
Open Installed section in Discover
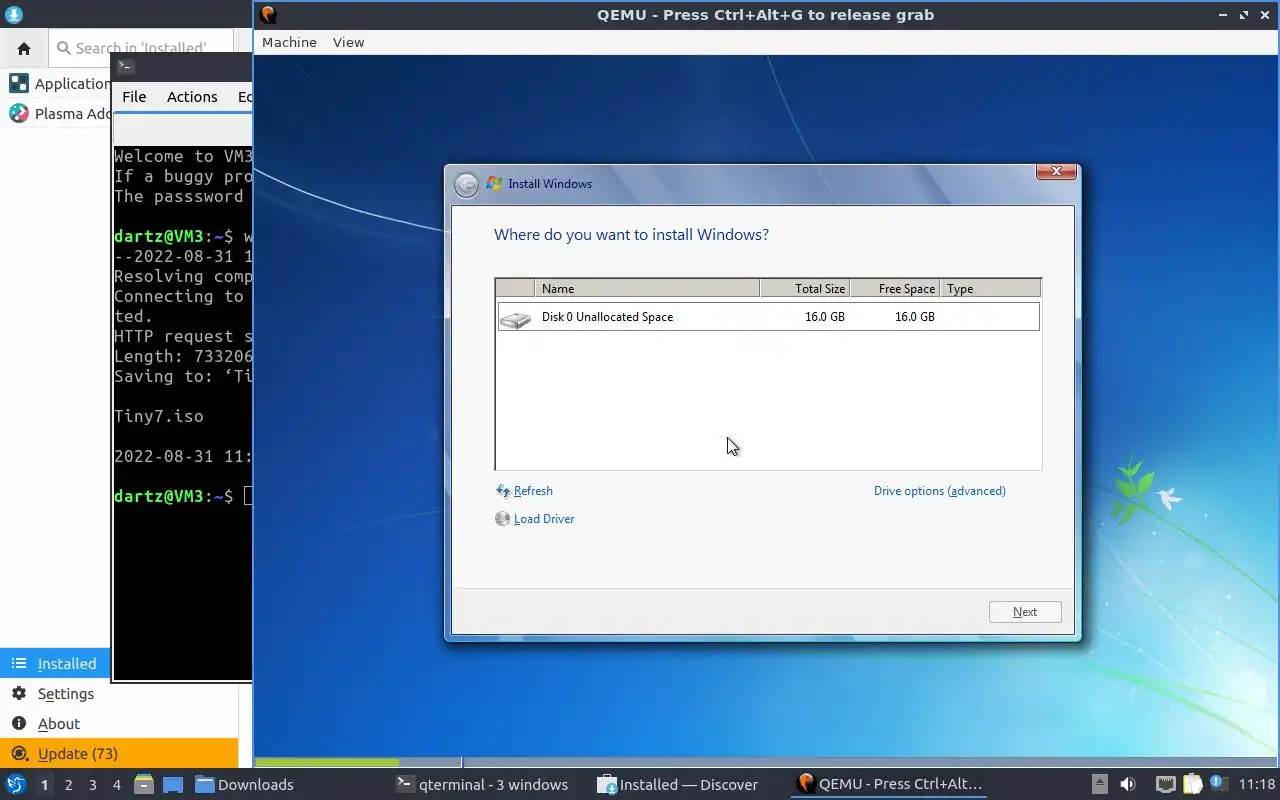pyautogui.click(x=55, y=664)
